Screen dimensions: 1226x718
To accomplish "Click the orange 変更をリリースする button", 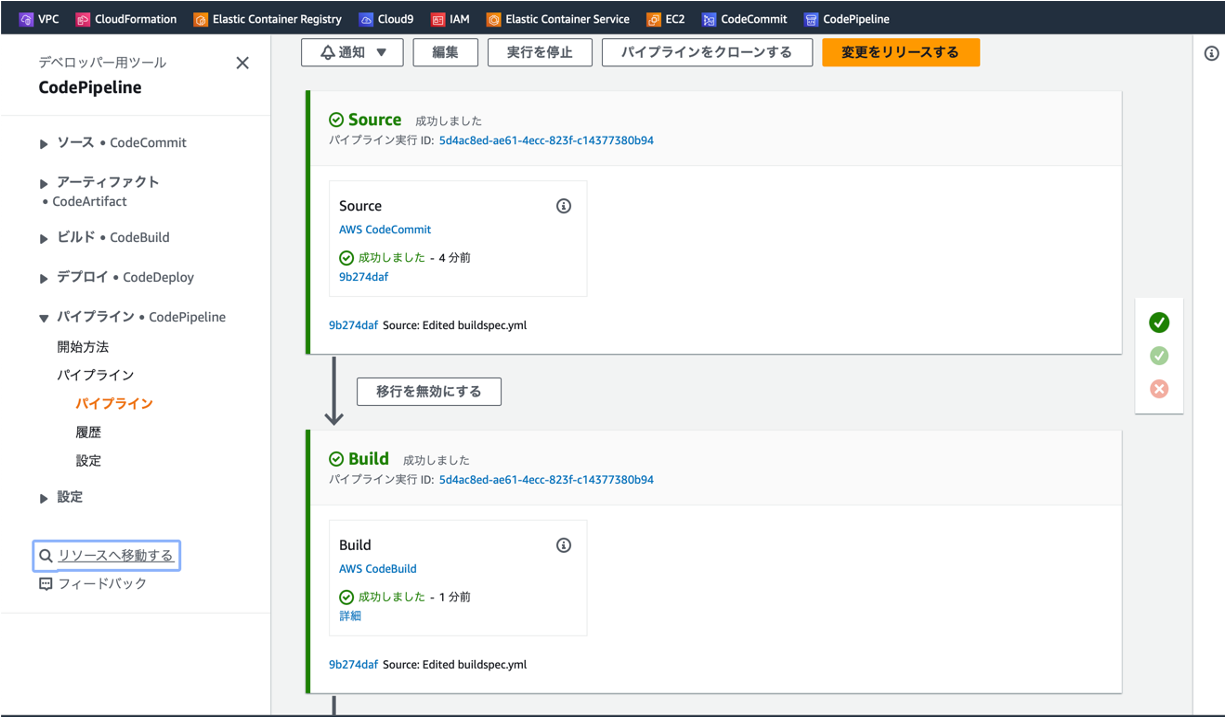I will pos(900,53).
